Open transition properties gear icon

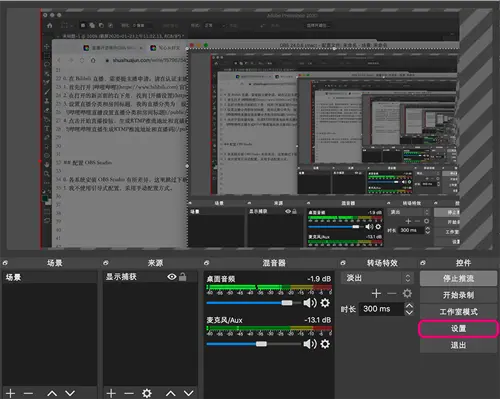[x=407, y=293]
